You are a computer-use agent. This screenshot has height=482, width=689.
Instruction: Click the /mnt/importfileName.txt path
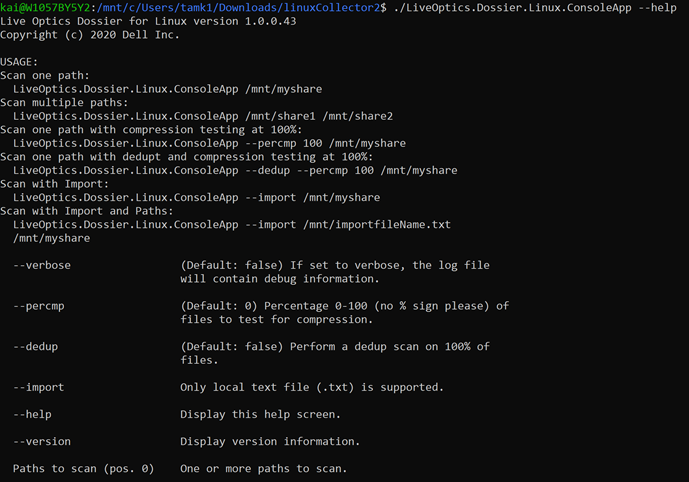(x=377, y=225)
